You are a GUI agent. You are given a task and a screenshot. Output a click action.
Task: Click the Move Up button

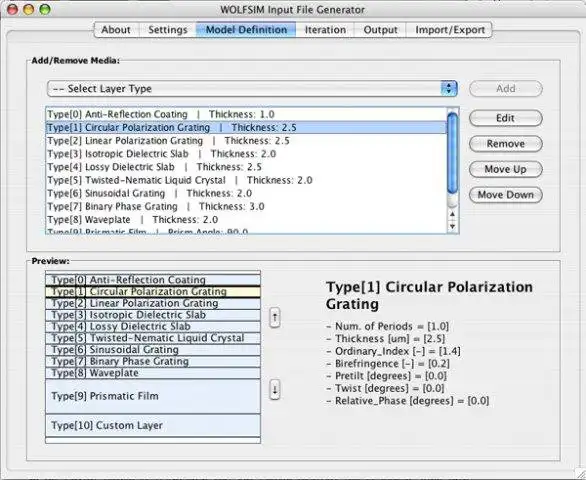tap(505, 169)
